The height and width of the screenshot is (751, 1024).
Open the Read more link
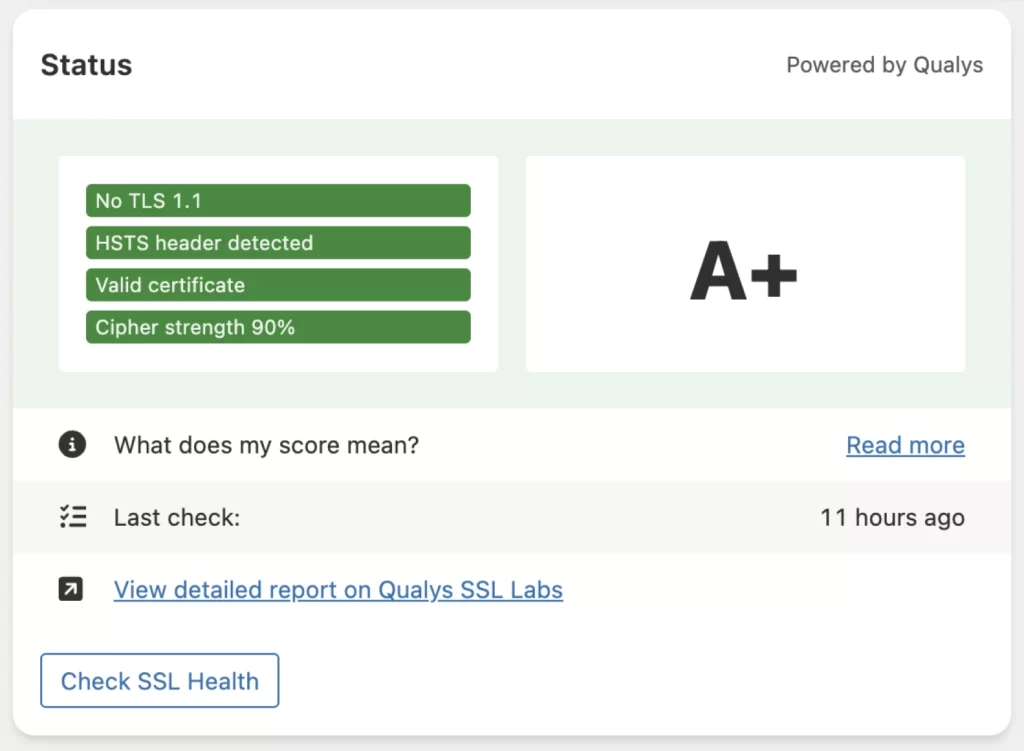point(905,445)
